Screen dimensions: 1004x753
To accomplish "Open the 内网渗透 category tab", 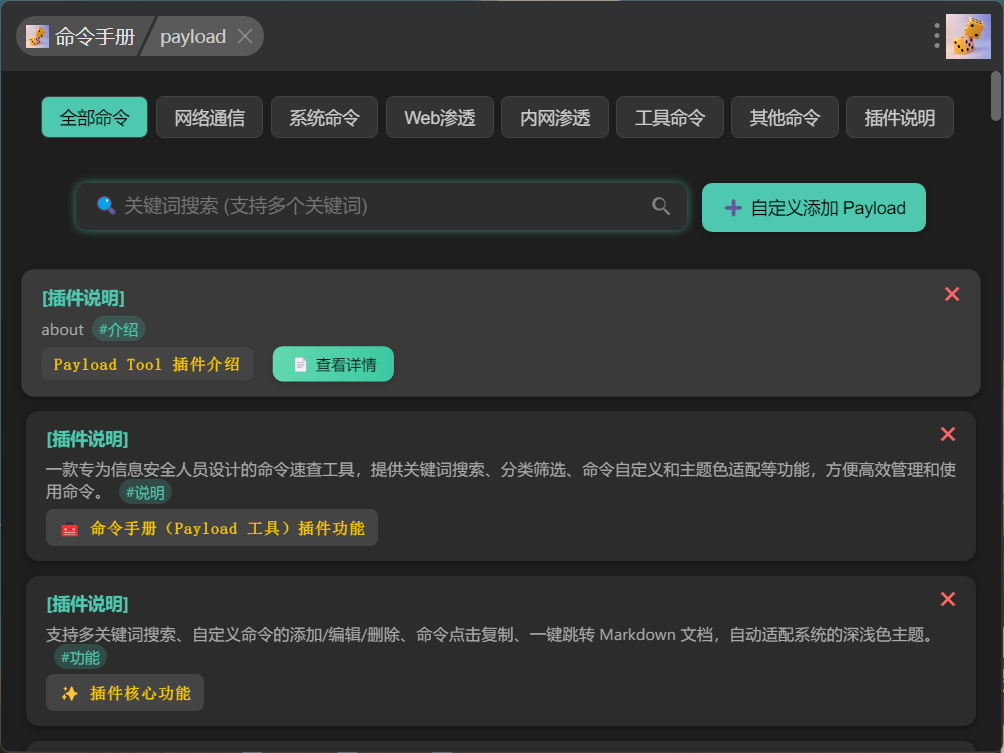I will pyautogui.click(x=555, y=117).
